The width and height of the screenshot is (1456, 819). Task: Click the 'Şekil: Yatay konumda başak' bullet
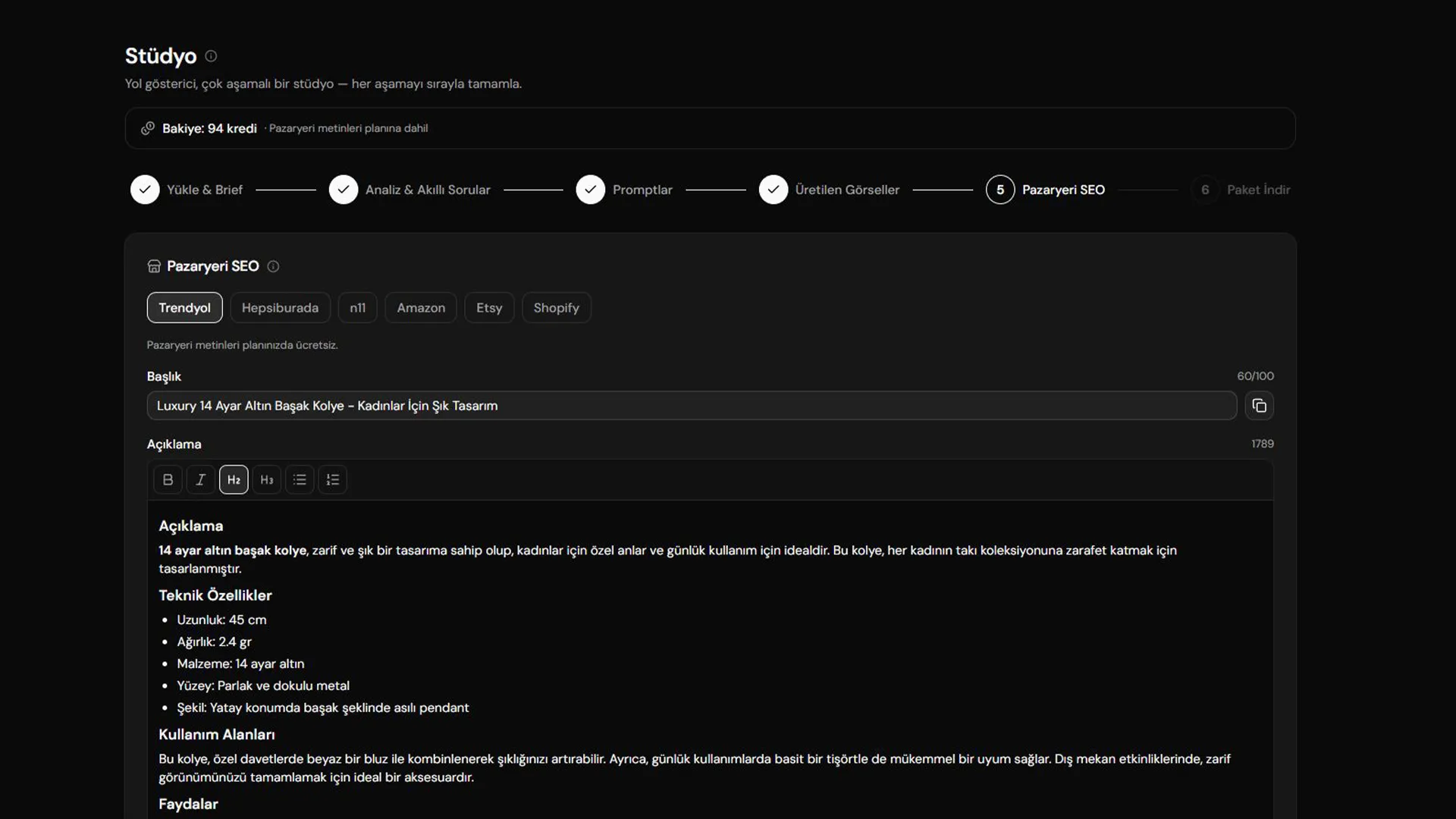323,708
